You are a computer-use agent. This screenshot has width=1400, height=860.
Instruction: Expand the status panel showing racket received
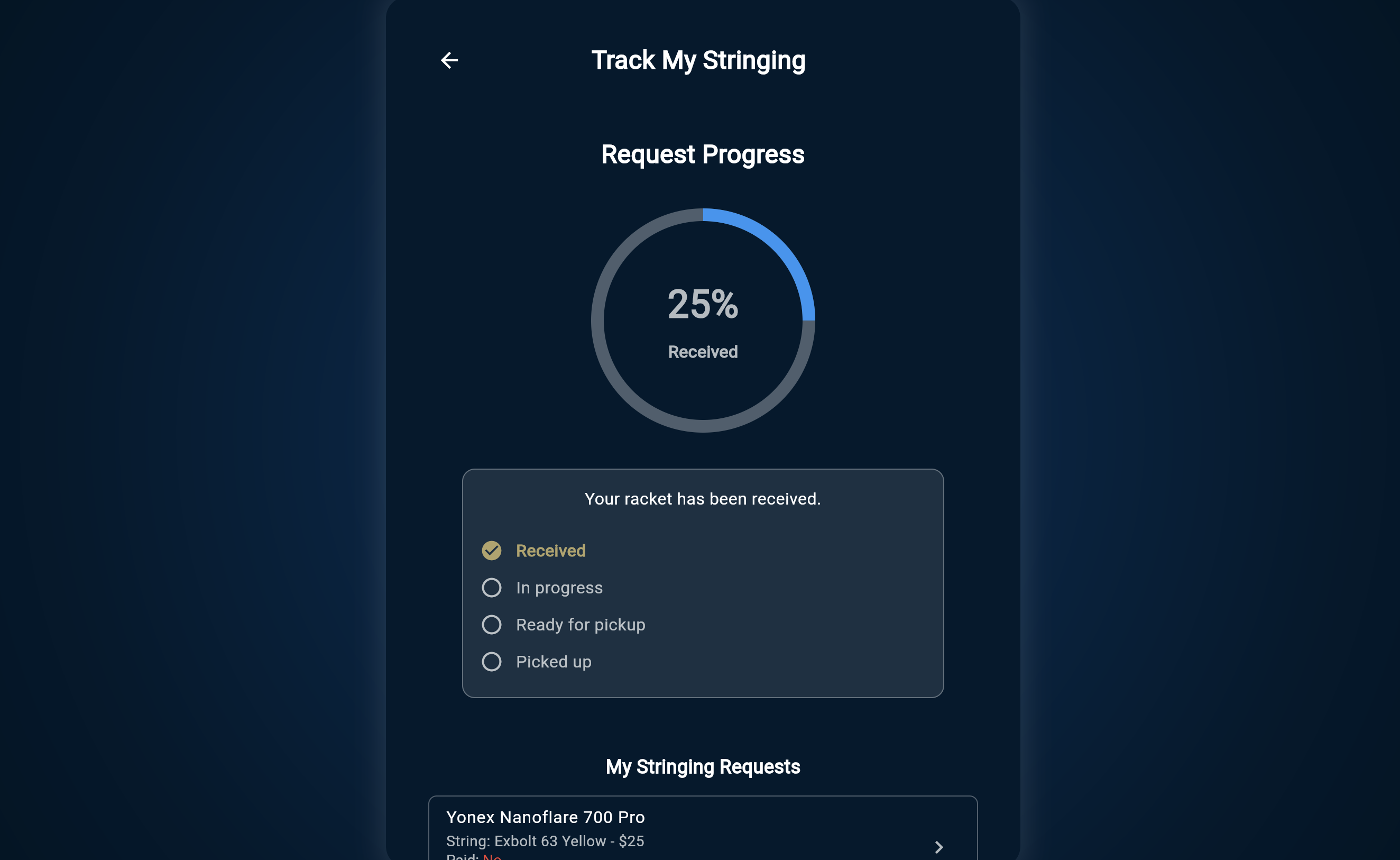click(703, 583)
